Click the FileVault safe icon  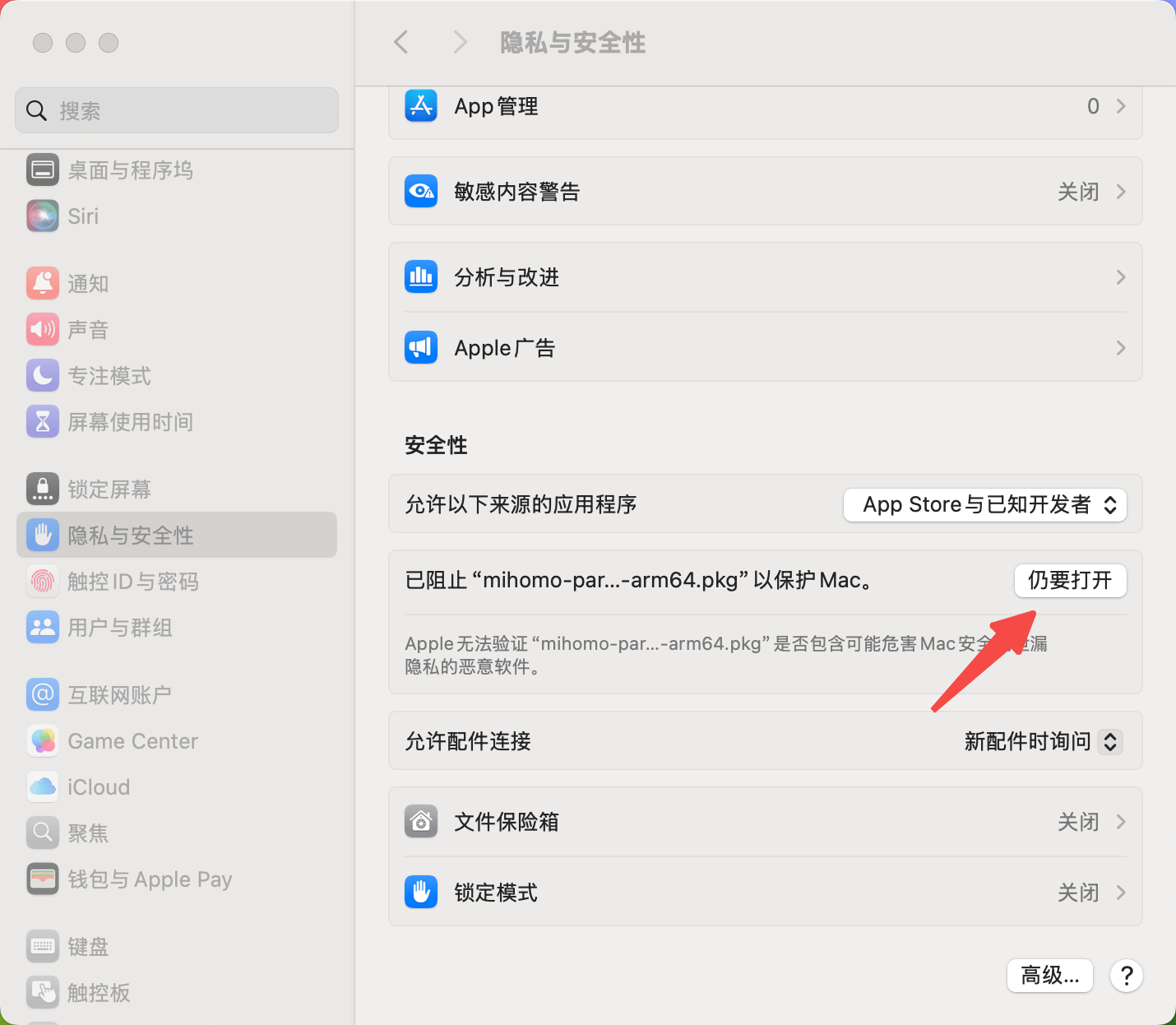click(x=421, y=822)
